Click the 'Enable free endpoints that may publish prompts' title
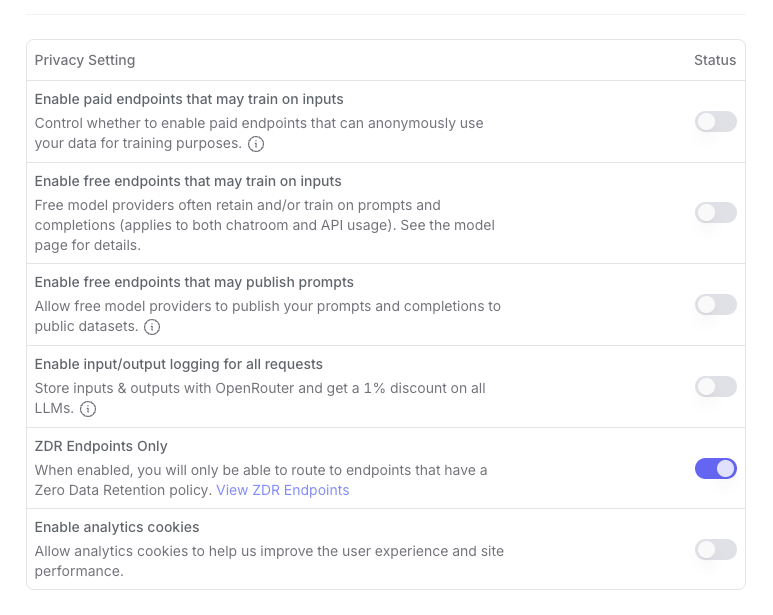This screenshot has height=615, width=773. (x=194, y=282)
